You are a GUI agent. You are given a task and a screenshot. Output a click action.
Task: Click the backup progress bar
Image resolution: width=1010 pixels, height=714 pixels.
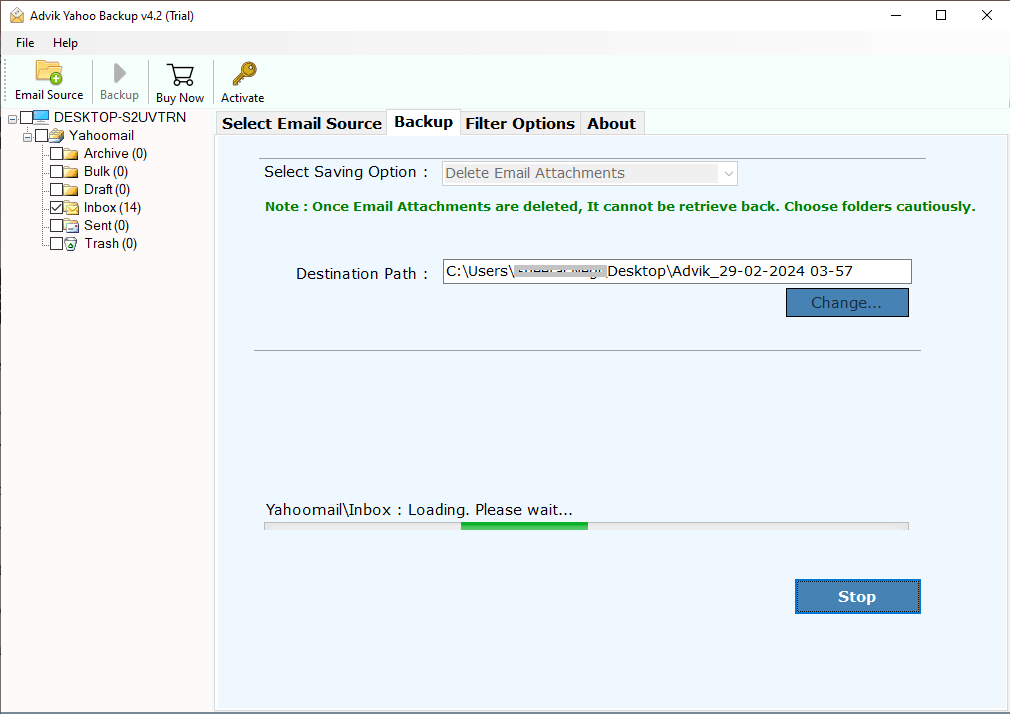[586, 526]
